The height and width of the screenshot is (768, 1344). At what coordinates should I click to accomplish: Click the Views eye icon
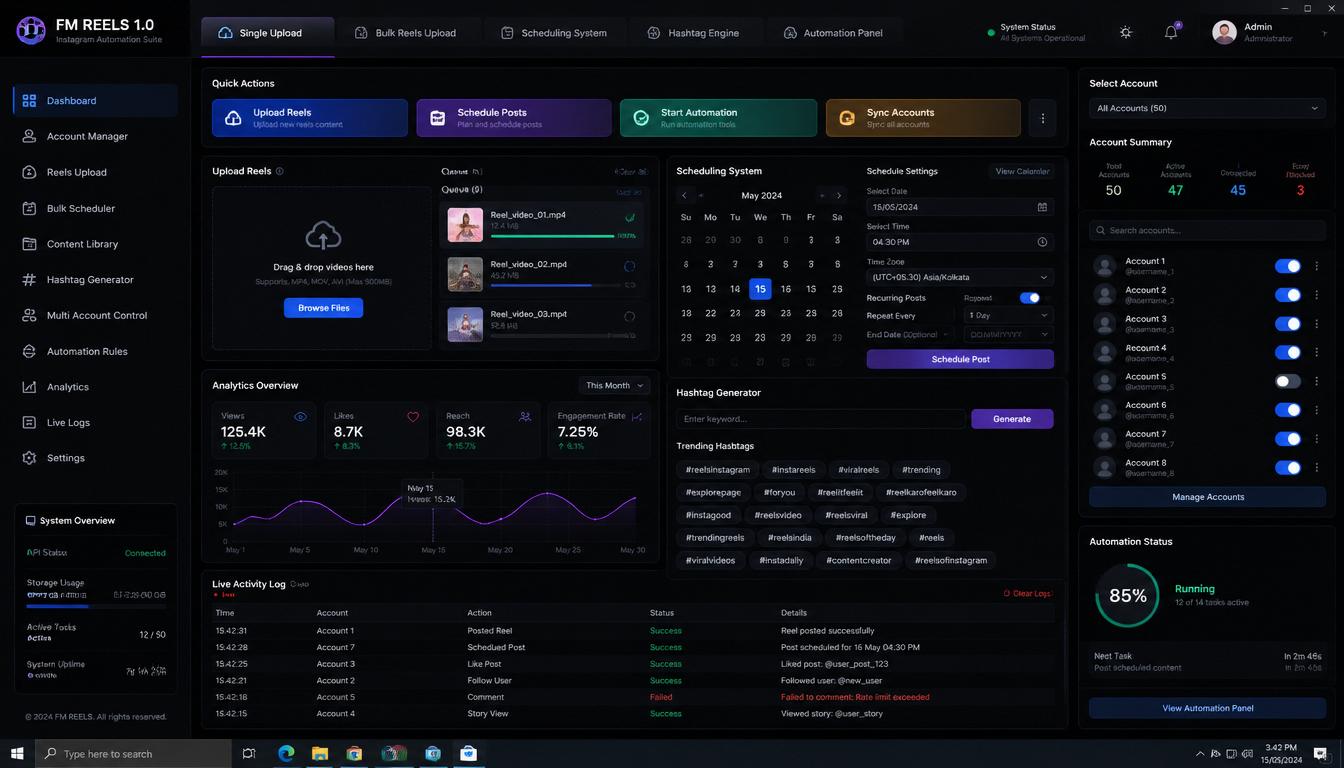(300, 417)
